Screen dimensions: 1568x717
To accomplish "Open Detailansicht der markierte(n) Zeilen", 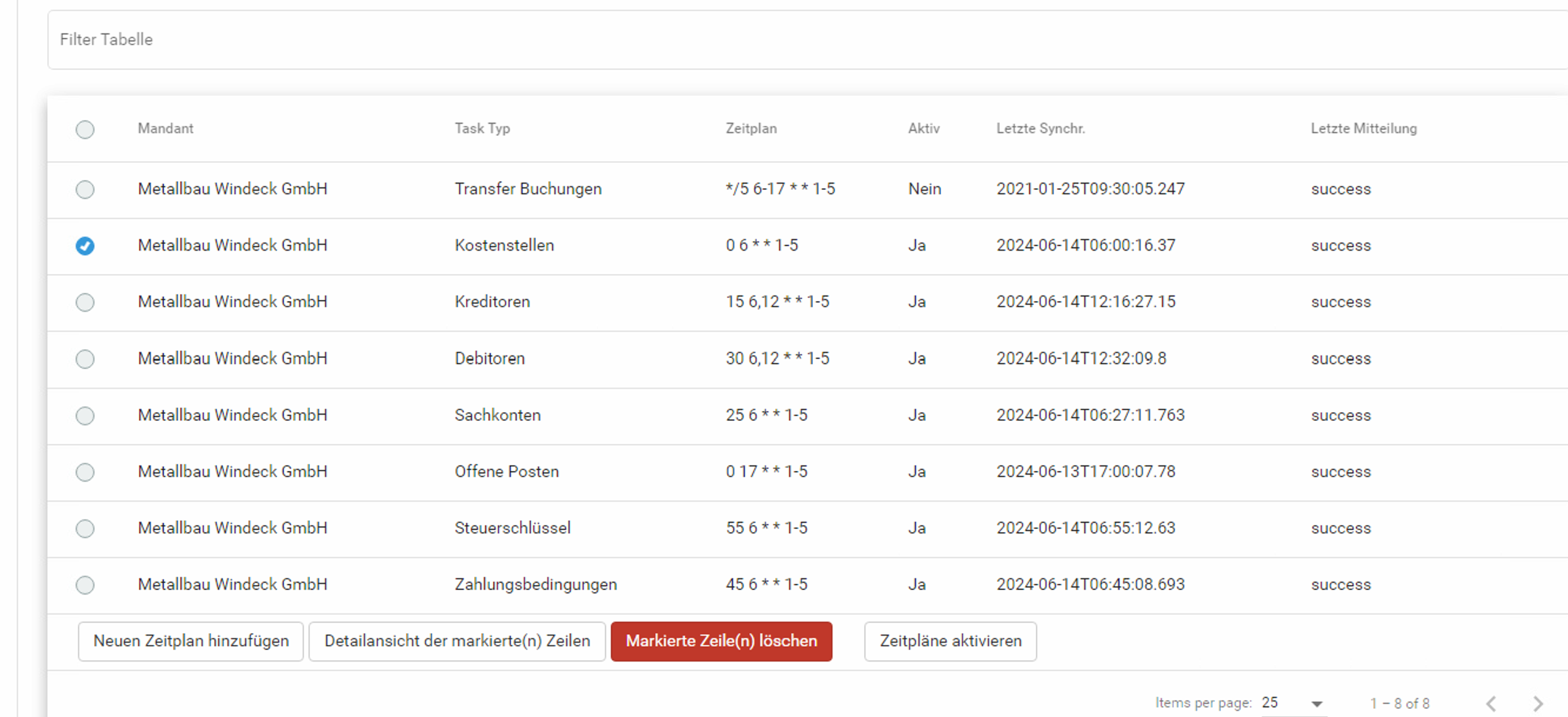I will [x=457, y=641].
